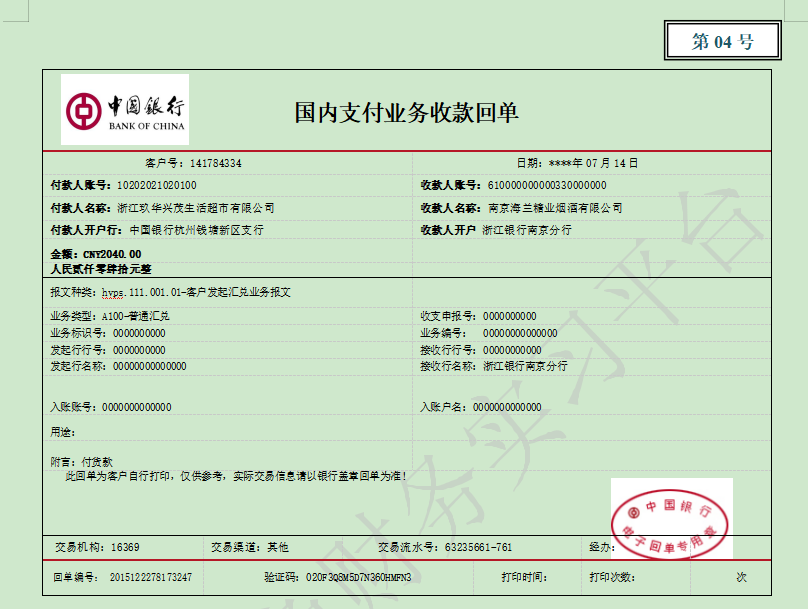Image resolution: width=808 pixels, height=609 pixels.
Task: Click the amount in words 人民贰仟零肆拾元整
Action: click(x=101, y=269)
